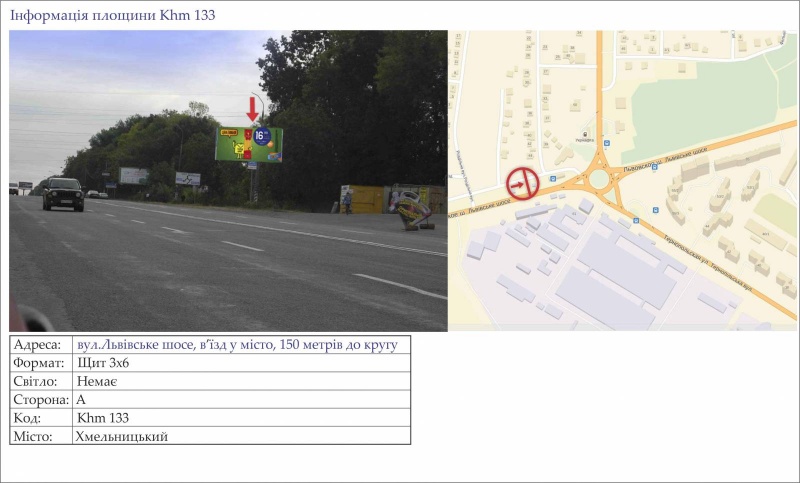Click the bus stop icon on Тернопільська street
Image resolution: width=800 pixels, height=483 pixels.
636,220
